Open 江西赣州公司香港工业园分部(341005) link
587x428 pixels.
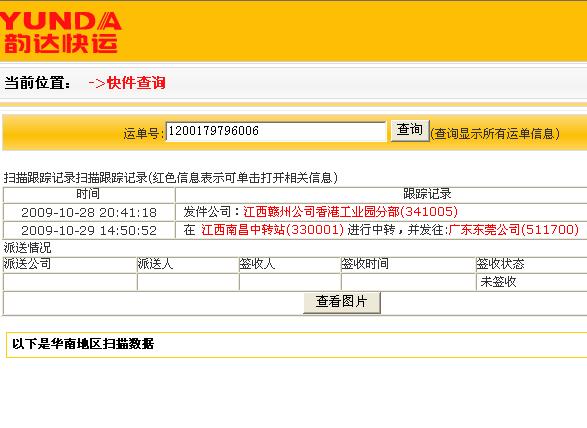tap(350, 212)
